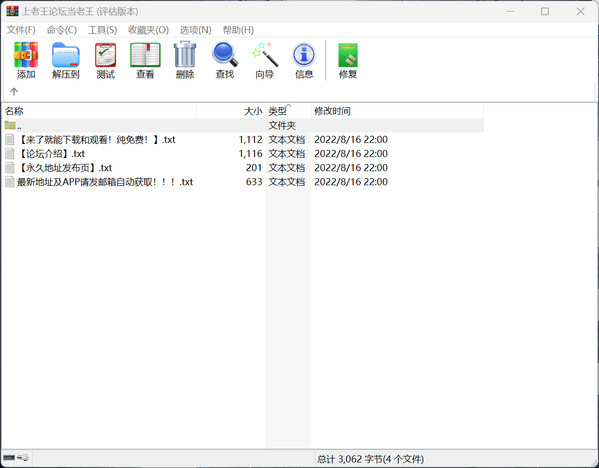Run the Test (测试) archive tool

[105, 60]
